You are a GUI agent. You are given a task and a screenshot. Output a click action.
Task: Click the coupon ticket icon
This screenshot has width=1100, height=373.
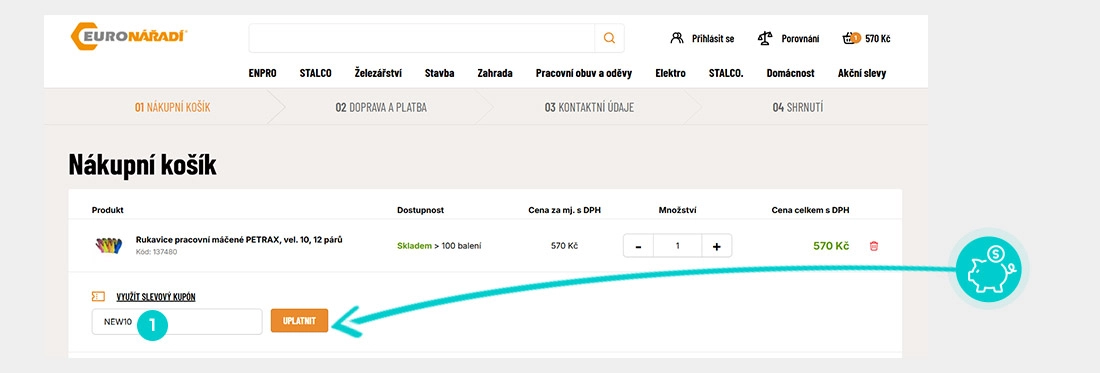coord(98,297)
